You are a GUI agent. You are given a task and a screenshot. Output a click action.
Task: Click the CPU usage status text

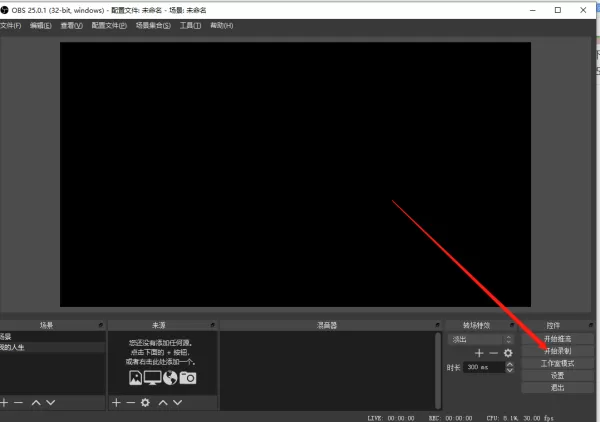[502, 418]
